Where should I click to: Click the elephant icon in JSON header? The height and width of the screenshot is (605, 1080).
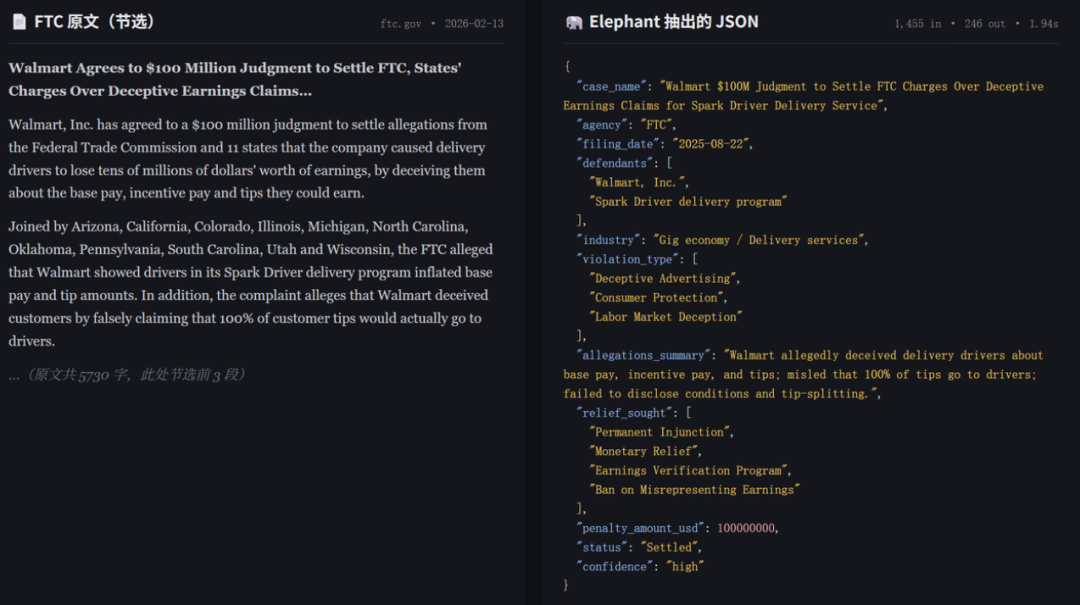pos(574,22)
